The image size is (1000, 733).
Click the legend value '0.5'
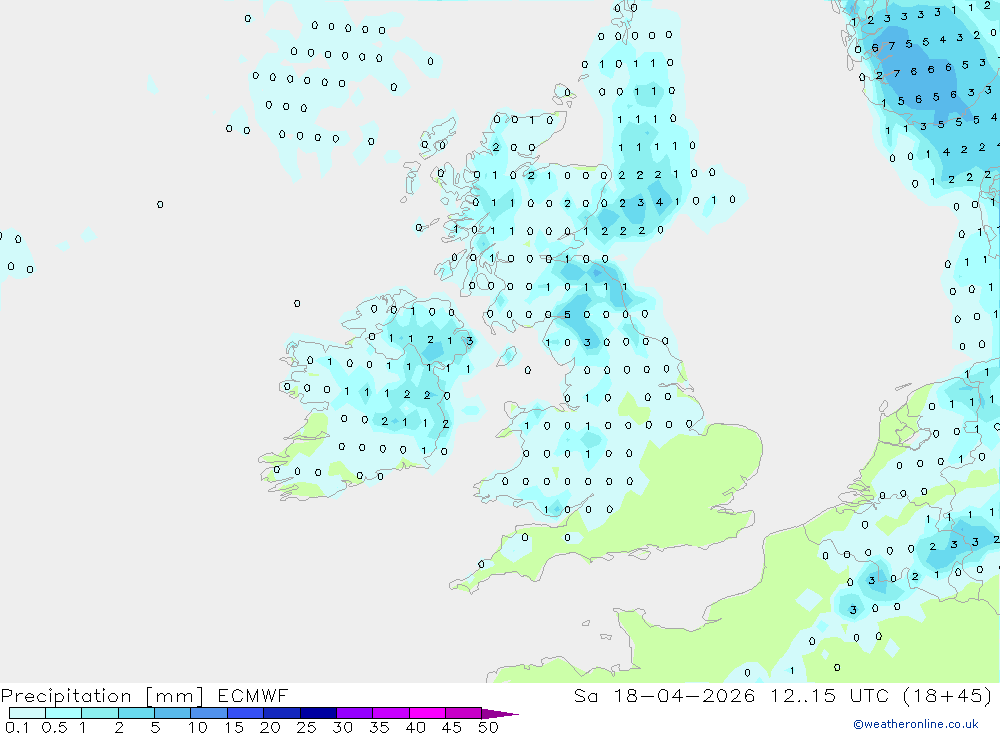coord(54,727)
